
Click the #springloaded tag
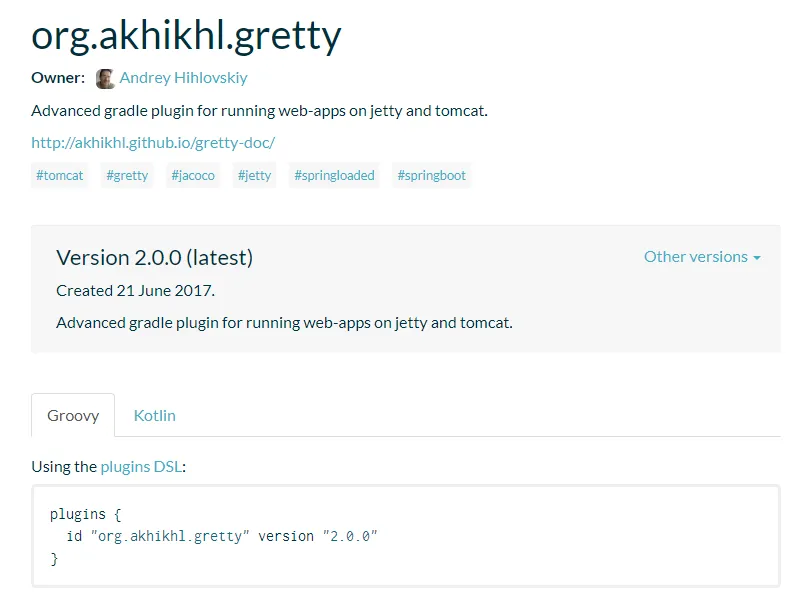(x=334, y=175)
